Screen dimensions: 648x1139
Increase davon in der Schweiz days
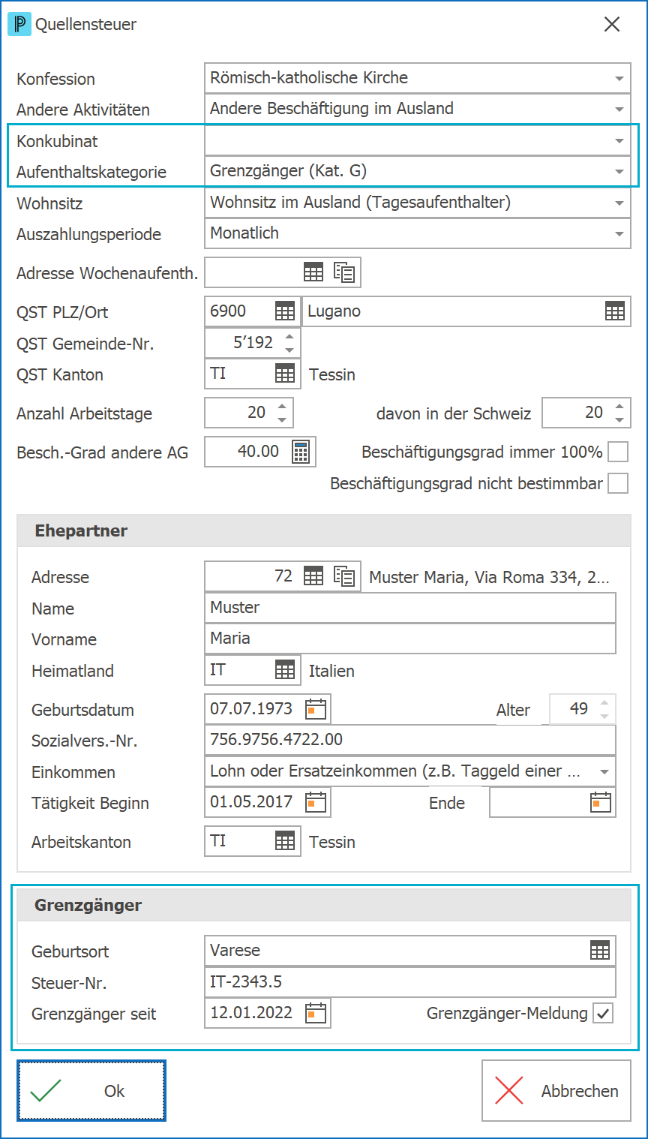point(618,407)
